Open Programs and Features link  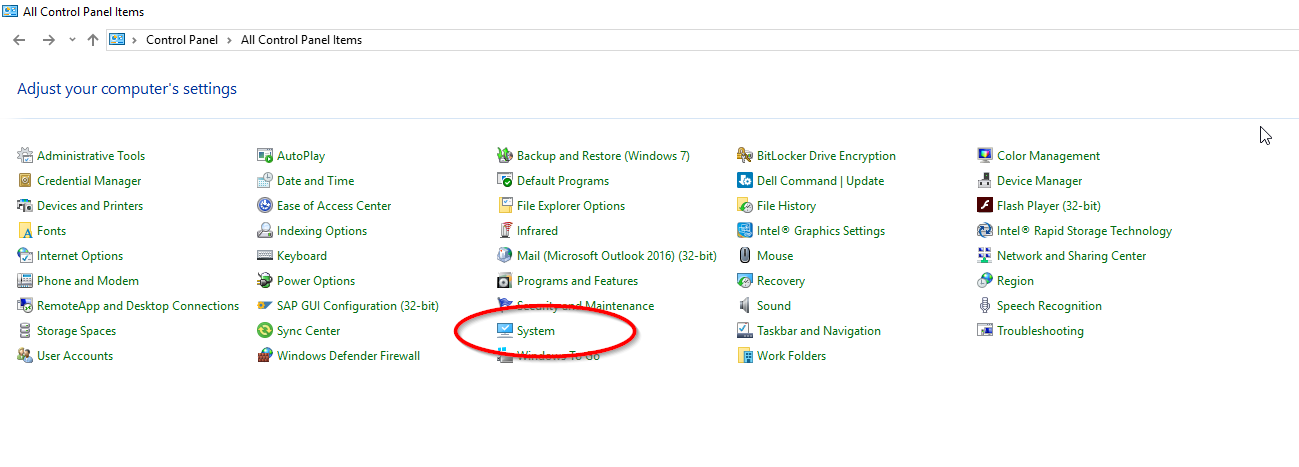pyautogui.click(x=577, y=281)
